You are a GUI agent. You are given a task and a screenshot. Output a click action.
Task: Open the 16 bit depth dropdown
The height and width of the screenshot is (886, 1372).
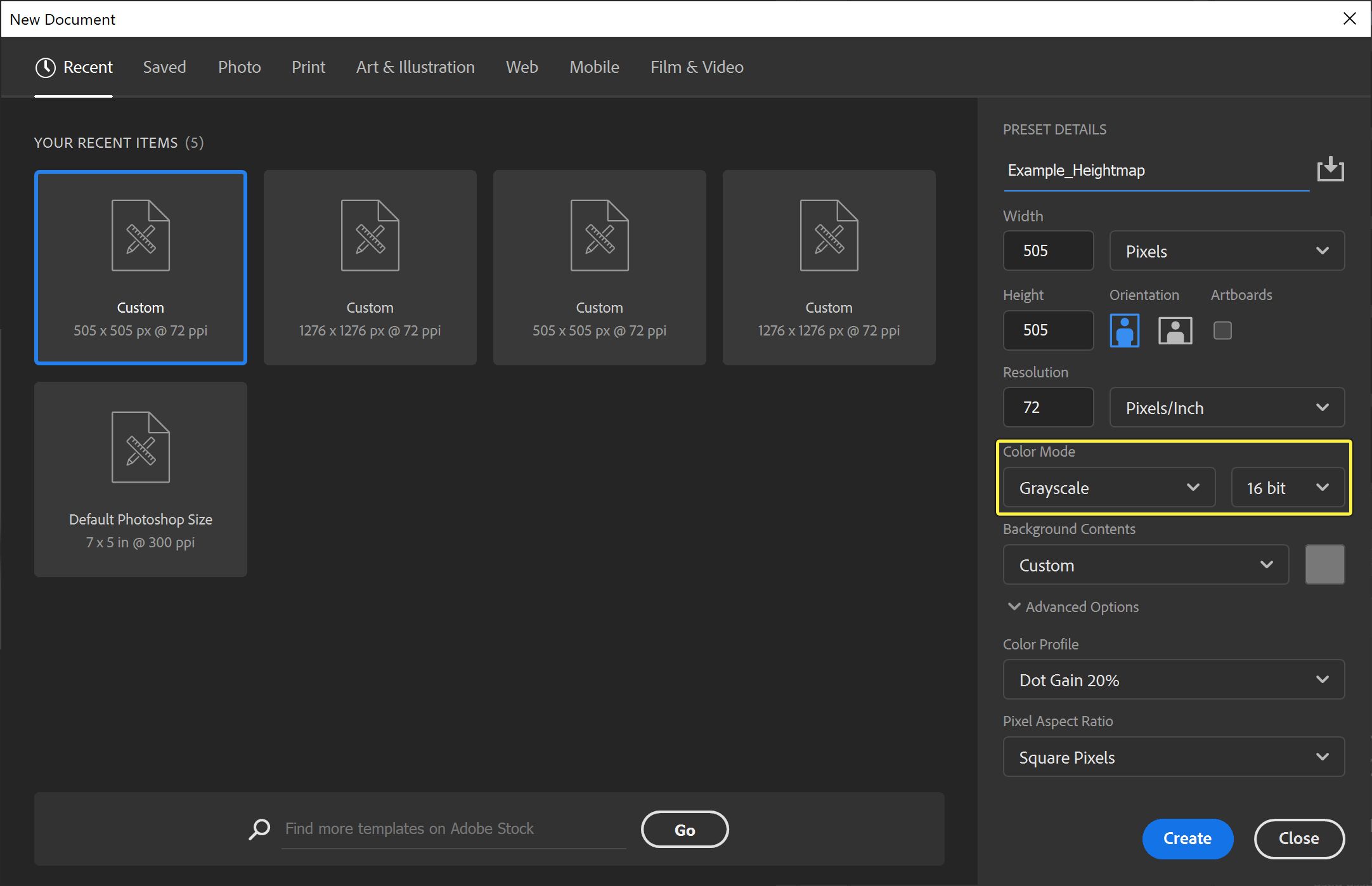point(1287,487)
